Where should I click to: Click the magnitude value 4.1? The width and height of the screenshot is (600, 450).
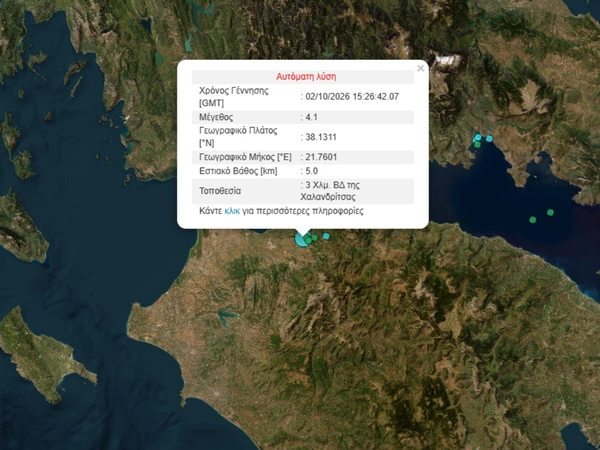point(311,117)
